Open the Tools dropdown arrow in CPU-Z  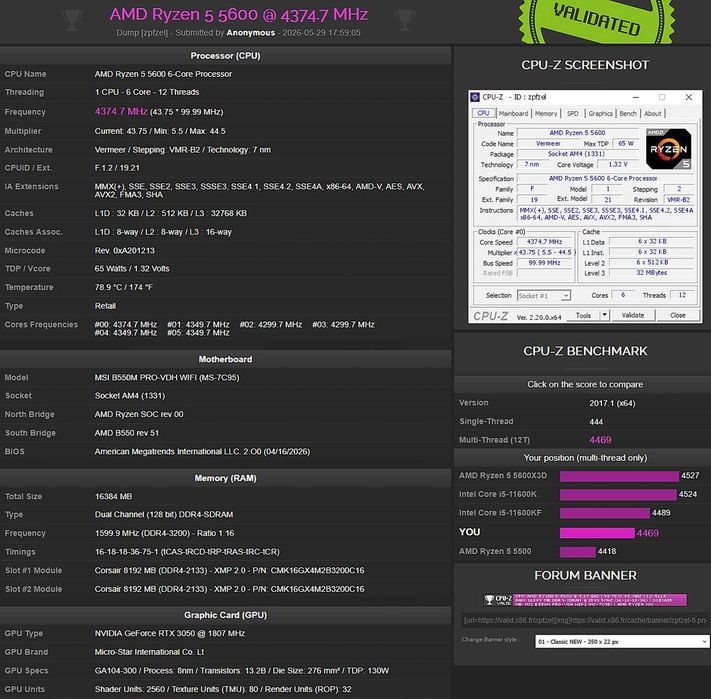click(x=604, y=315)
